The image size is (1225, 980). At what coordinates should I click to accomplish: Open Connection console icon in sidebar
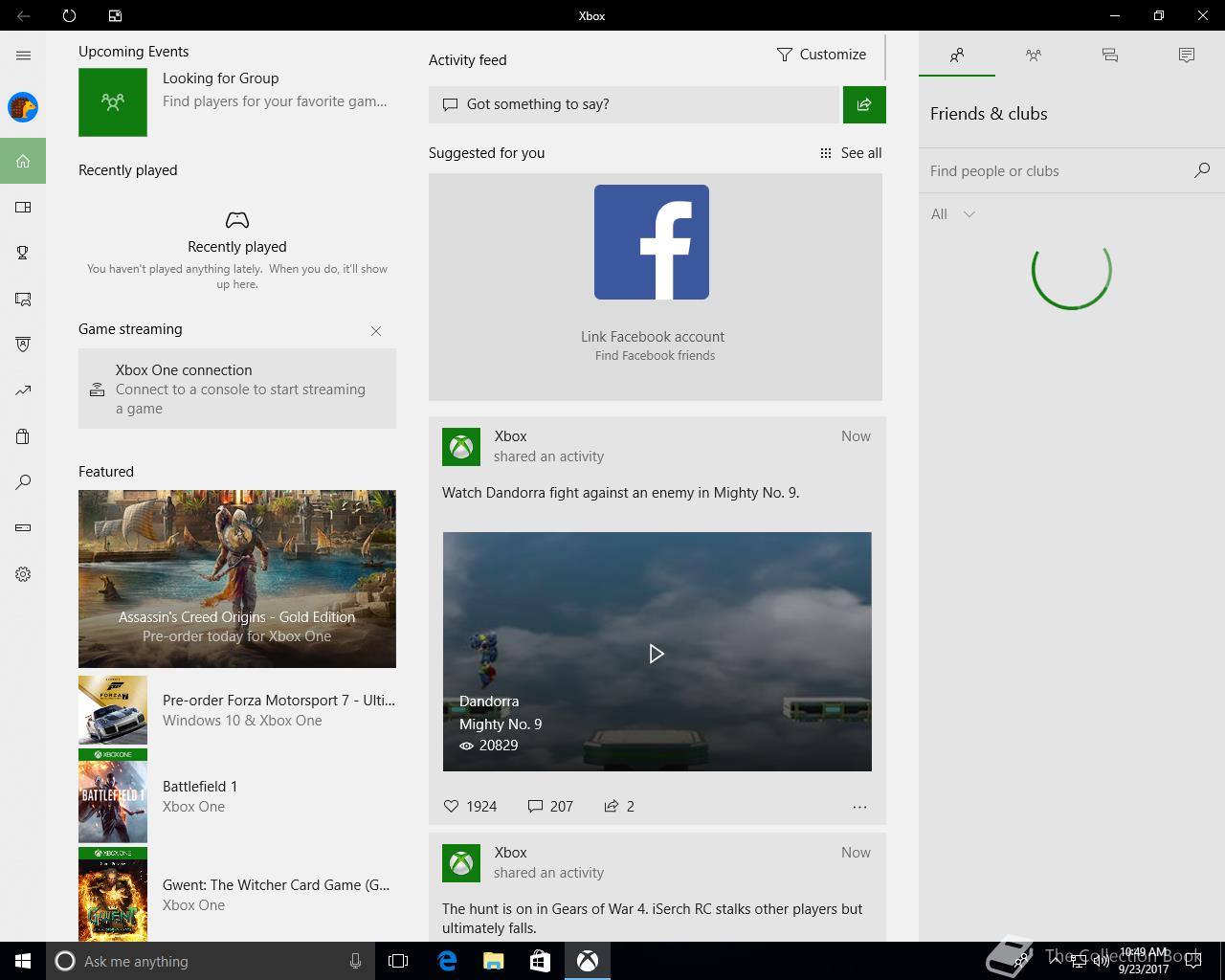click(x=23, y=528)
